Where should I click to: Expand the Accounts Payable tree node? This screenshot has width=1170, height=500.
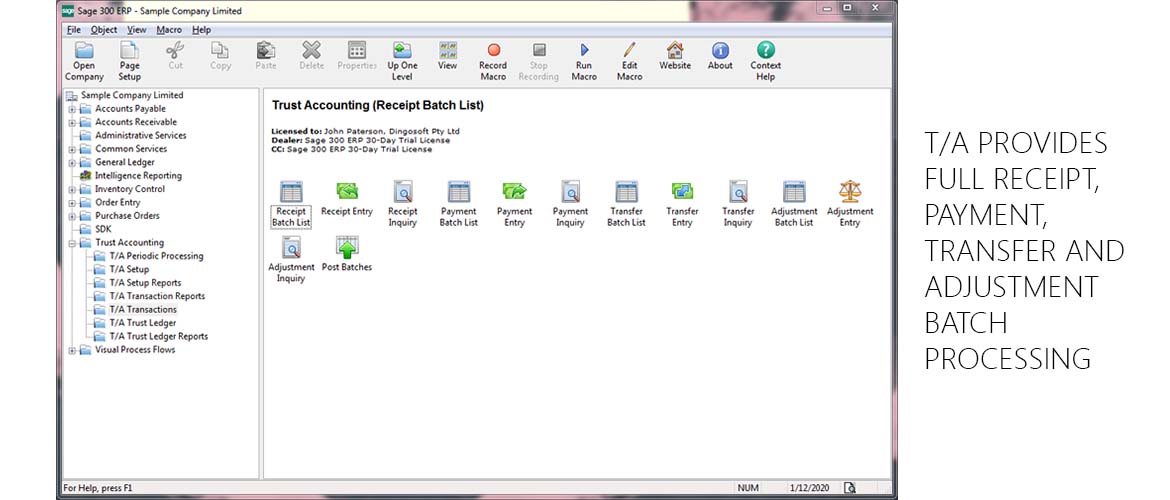(72, 109)
